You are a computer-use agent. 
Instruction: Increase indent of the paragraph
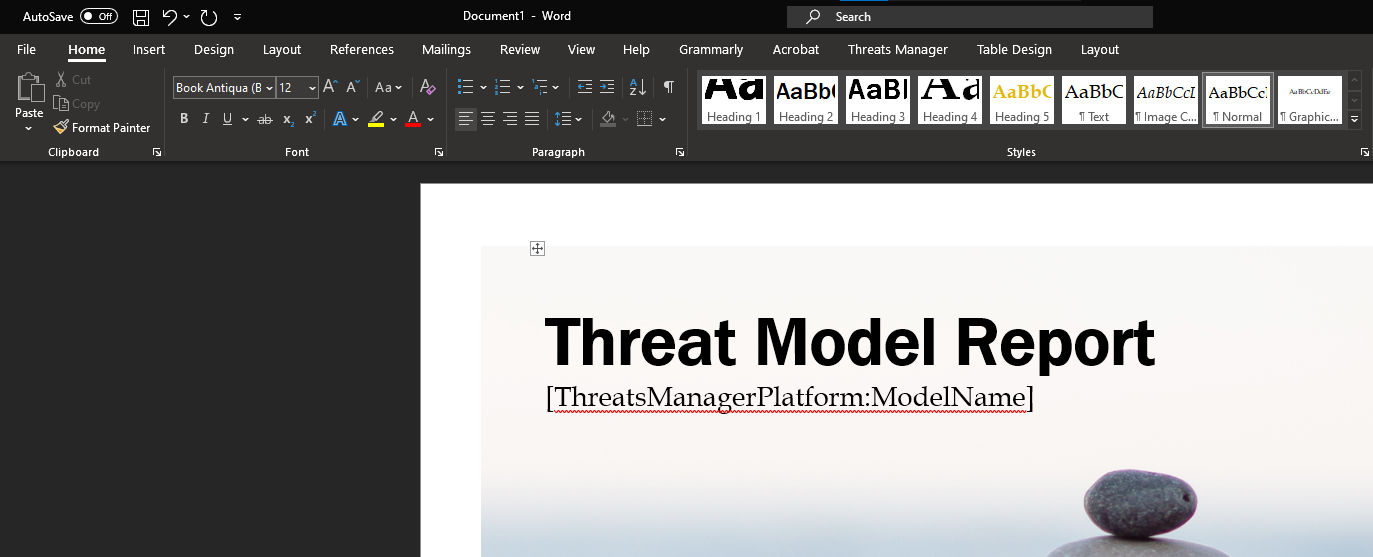coord(607,88)
